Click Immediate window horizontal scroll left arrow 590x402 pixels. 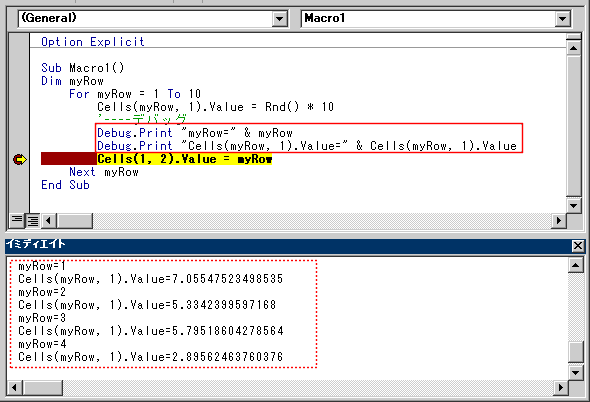[14, 387]
